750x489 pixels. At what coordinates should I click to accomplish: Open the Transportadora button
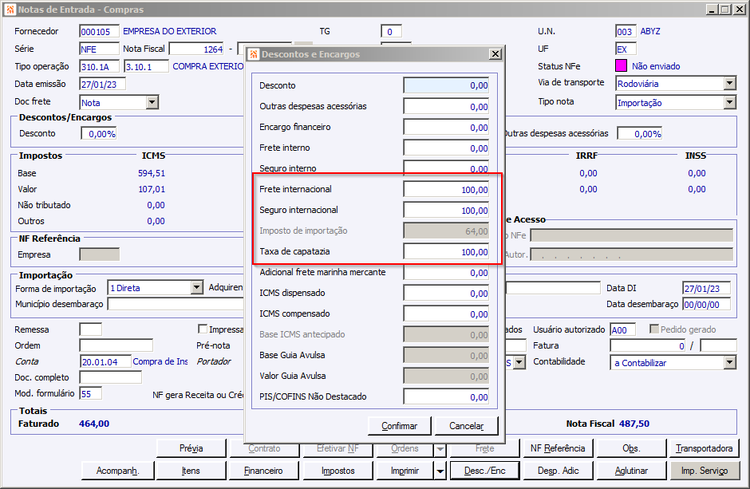[705, 448]
